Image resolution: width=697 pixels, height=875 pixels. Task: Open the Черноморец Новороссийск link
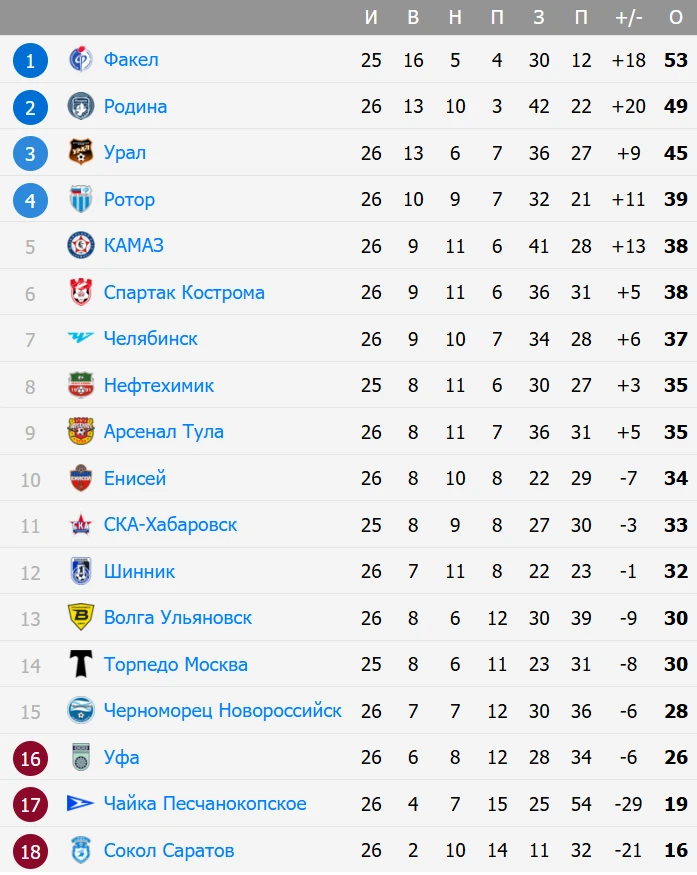[222, 711]
